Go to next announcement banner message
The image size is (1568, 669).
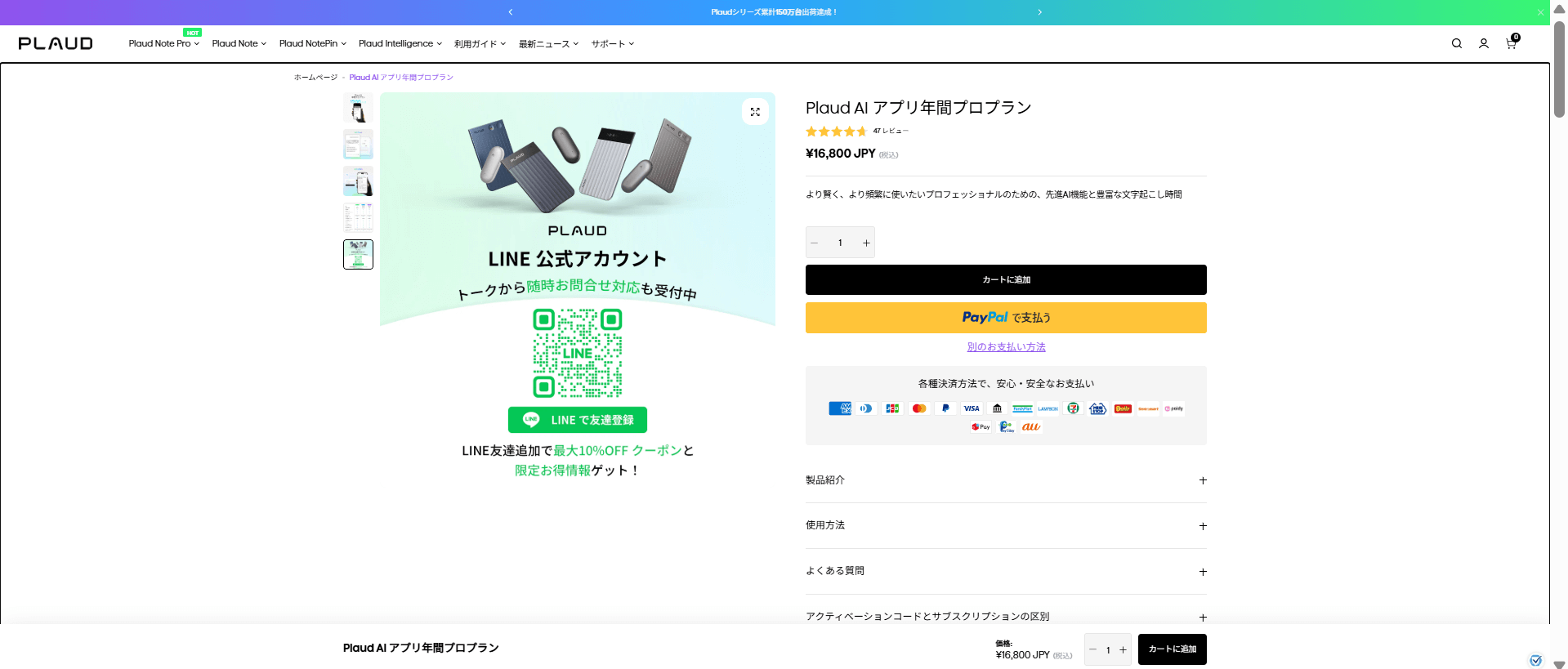pos(1039,12)
